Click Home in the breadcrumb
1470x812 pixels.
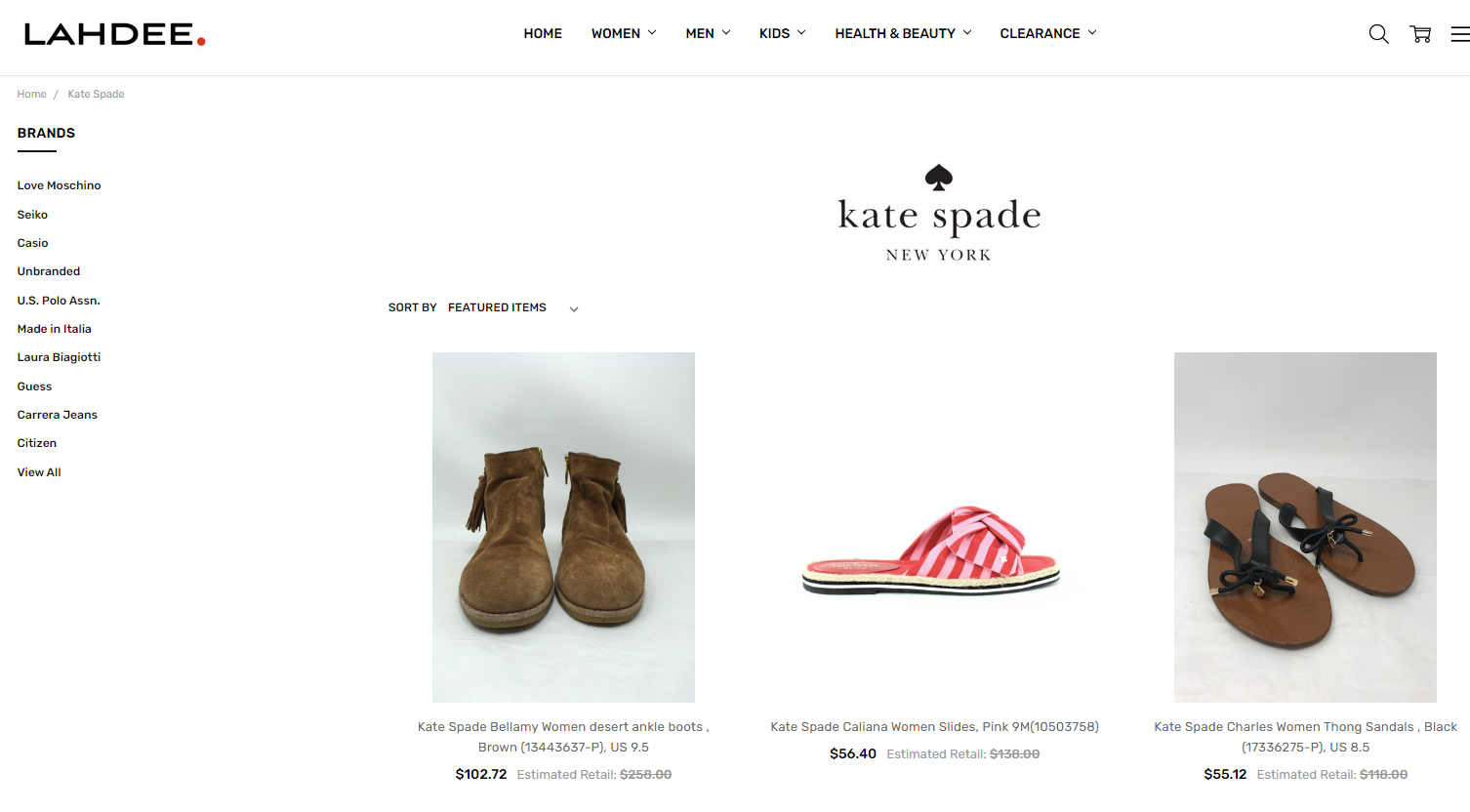31,94
